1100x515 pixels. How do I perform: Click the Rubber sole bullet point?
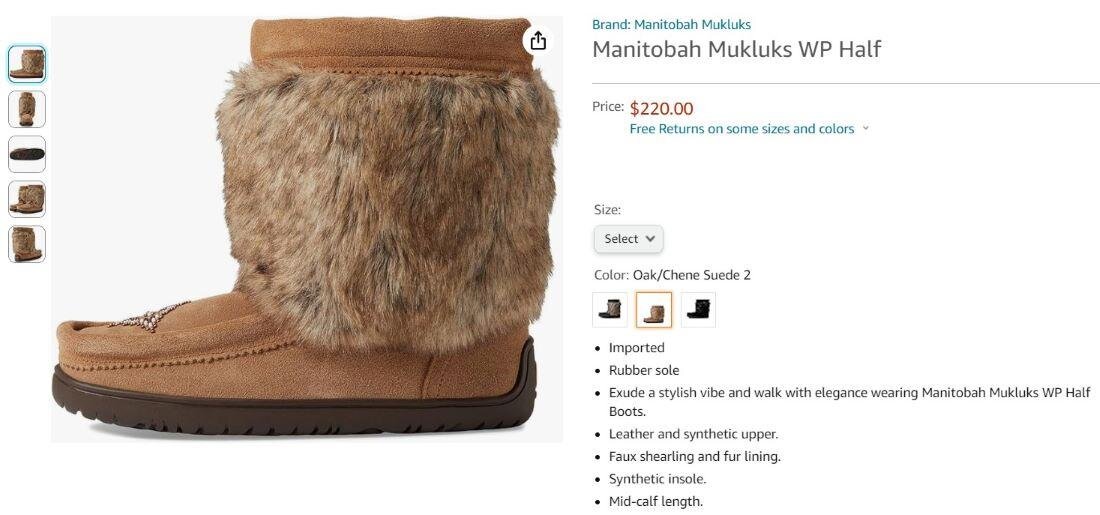click(x=644, y=370)
